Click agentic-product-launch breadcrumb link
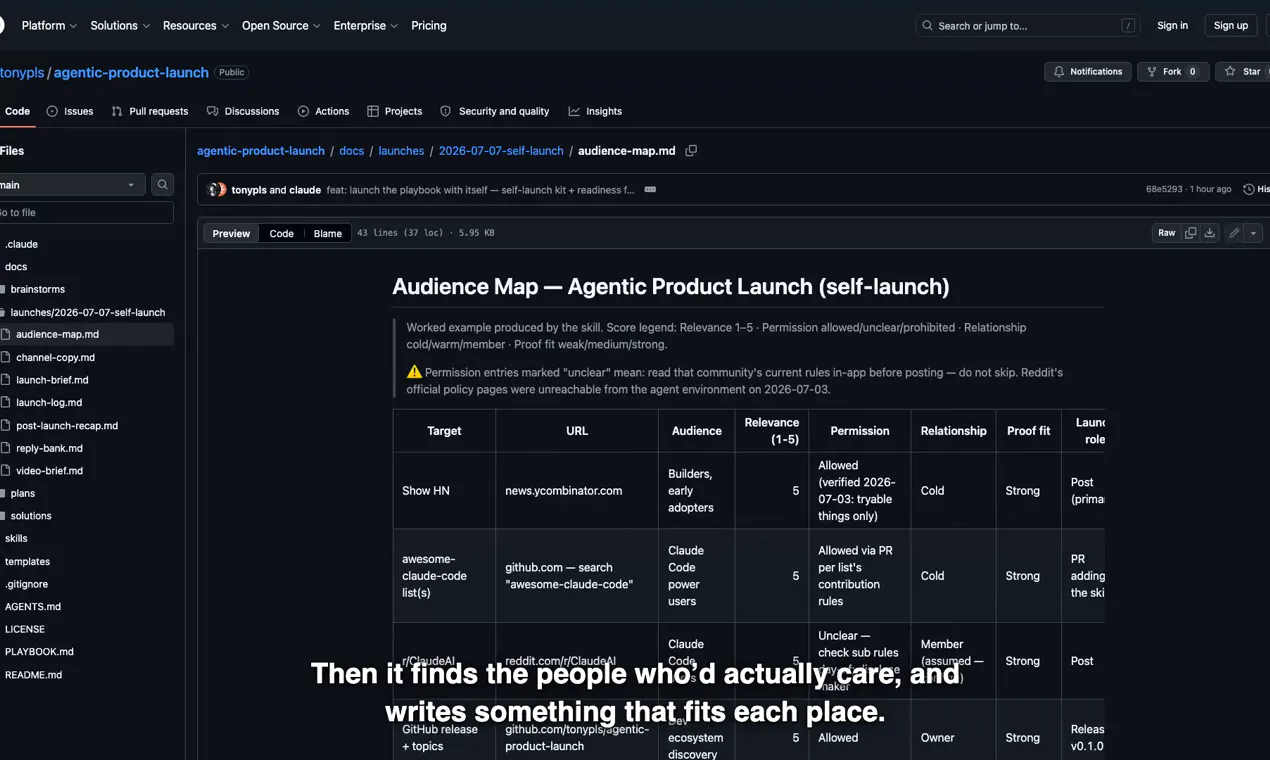Screen dimensions: 1270x760 261,151
